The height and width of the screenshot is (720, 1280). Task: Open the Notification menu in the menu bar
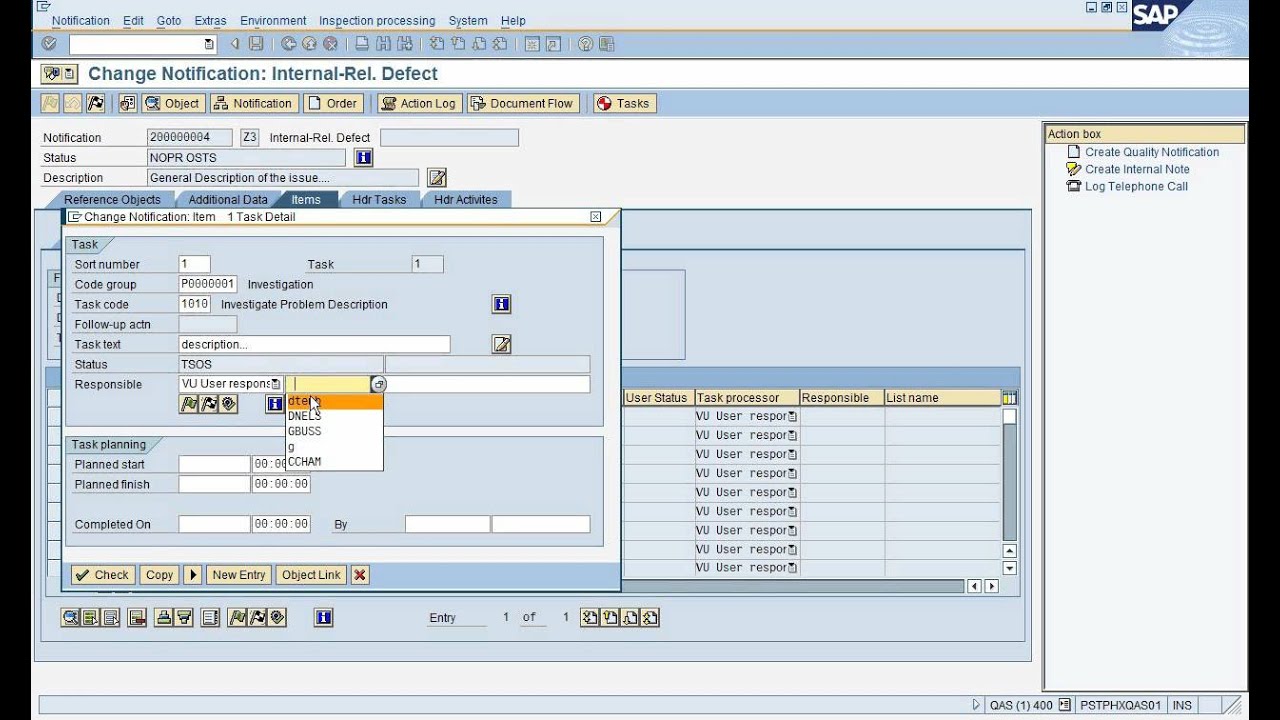[80, 20]
